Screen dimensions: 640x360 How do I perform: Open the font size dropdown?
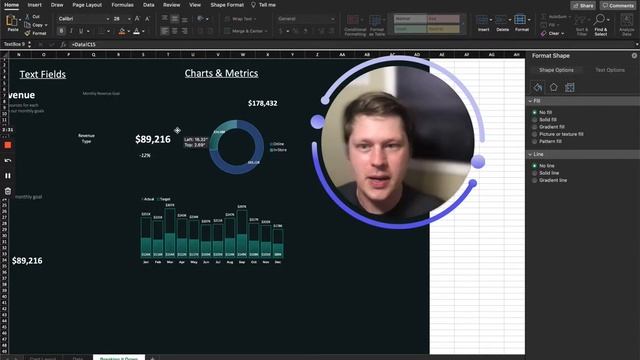click(x=129, y=19)
